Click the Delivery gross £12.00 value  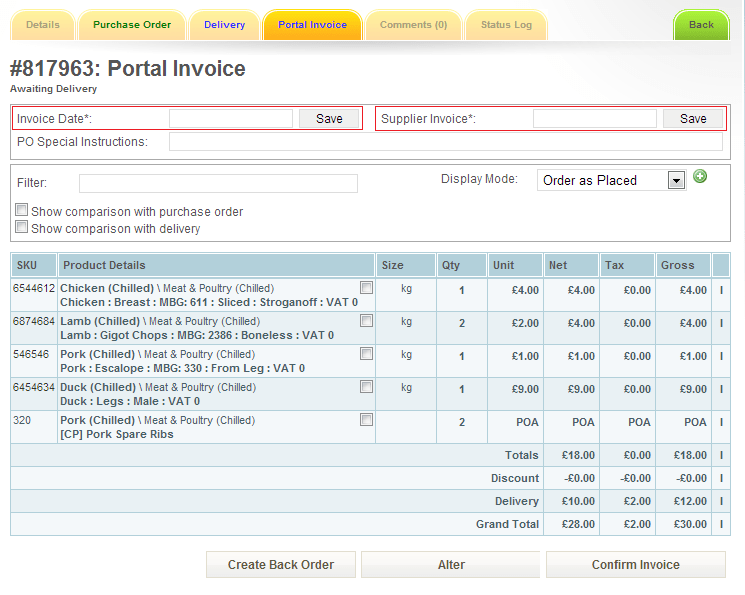coord(690,501)
